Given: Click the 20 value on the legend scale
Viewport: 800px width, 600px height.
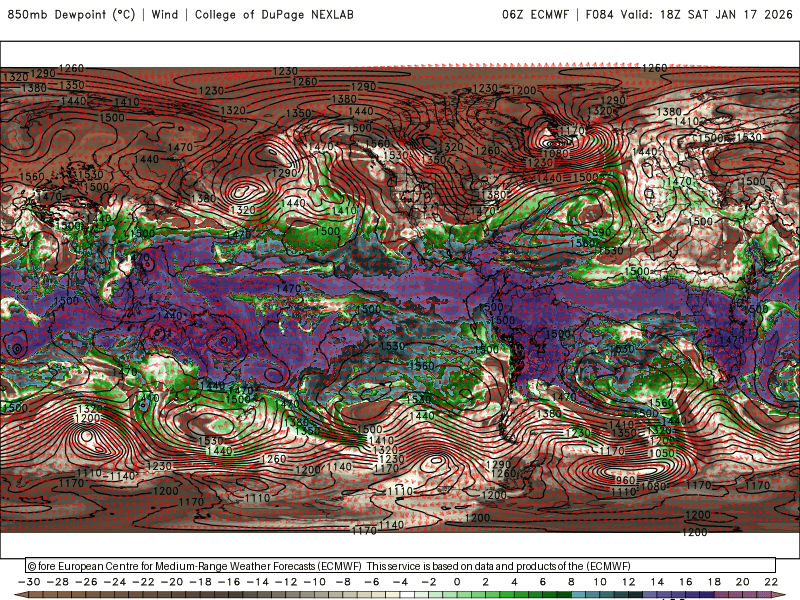Looking at the screenshot, I should pos(743,582).
